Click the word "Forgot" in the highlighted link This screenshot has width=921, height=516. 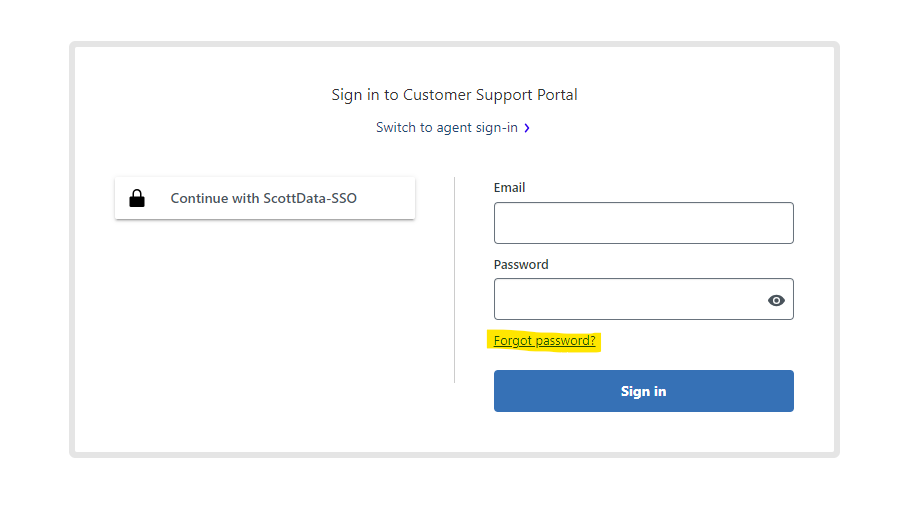click(513, 341)
